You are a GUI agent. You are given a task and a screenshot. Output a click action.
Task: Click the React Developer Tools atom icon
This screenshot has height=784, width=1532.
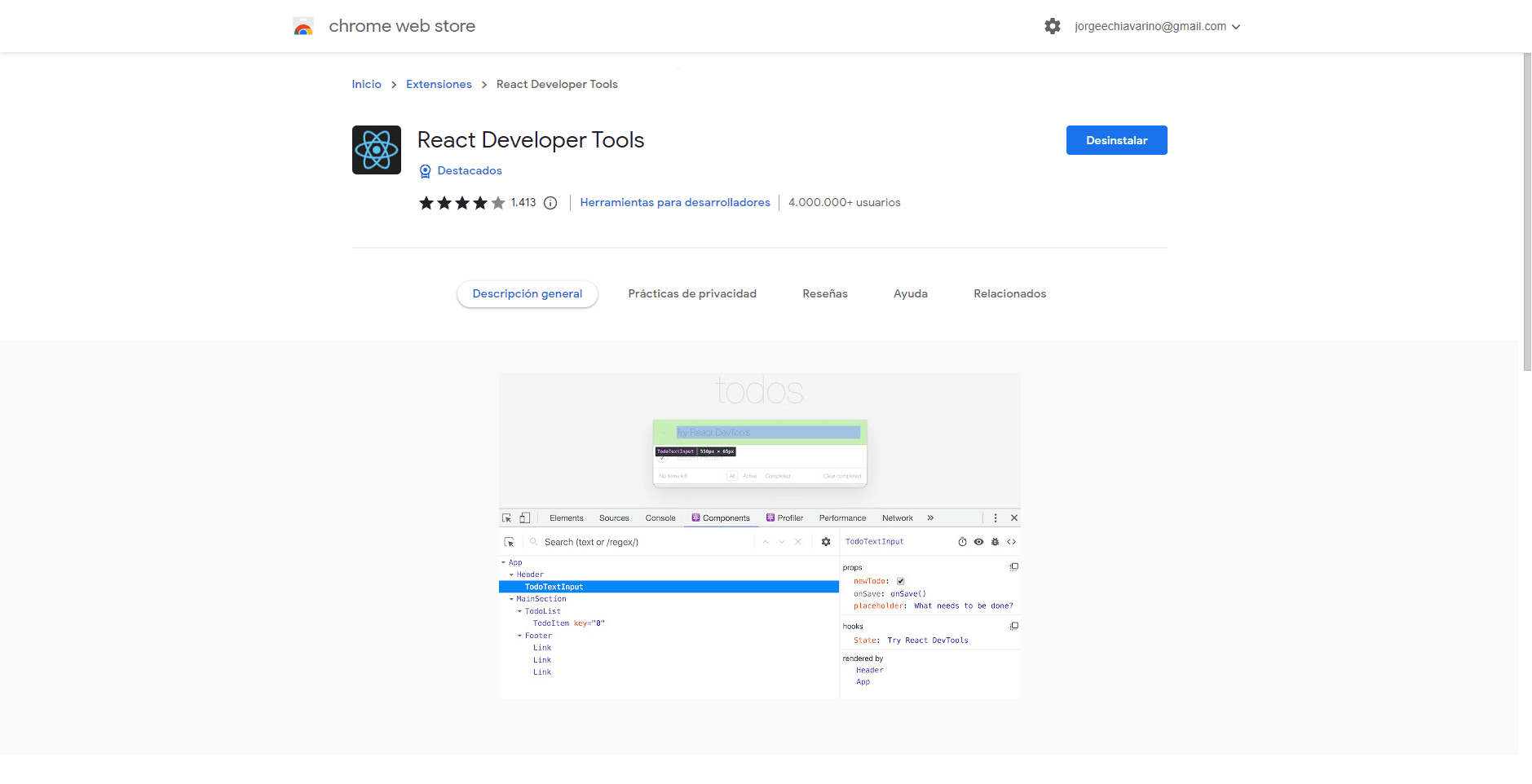tap(377, 150)
